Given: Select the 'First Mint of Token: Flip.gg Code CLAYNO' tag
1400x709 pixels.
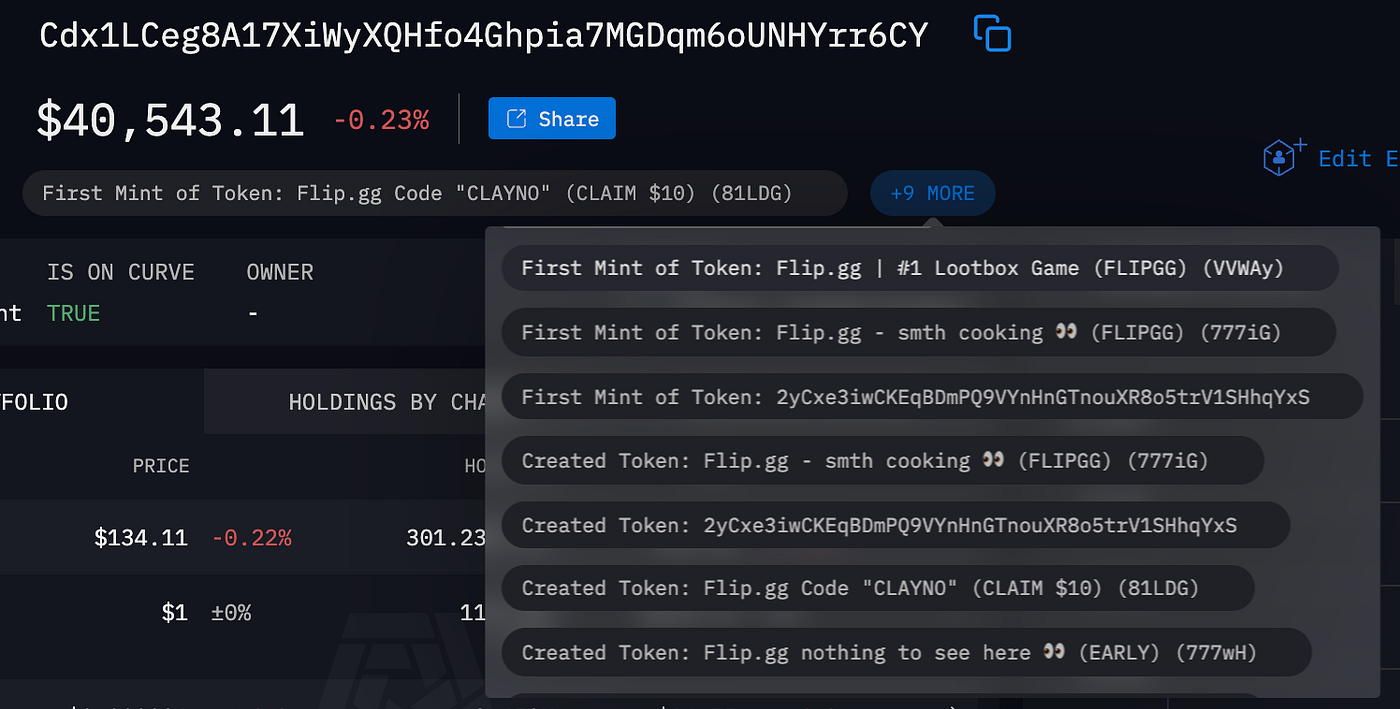Looking at the screenshot, I should pyautogui.click(x=435, y=193).
